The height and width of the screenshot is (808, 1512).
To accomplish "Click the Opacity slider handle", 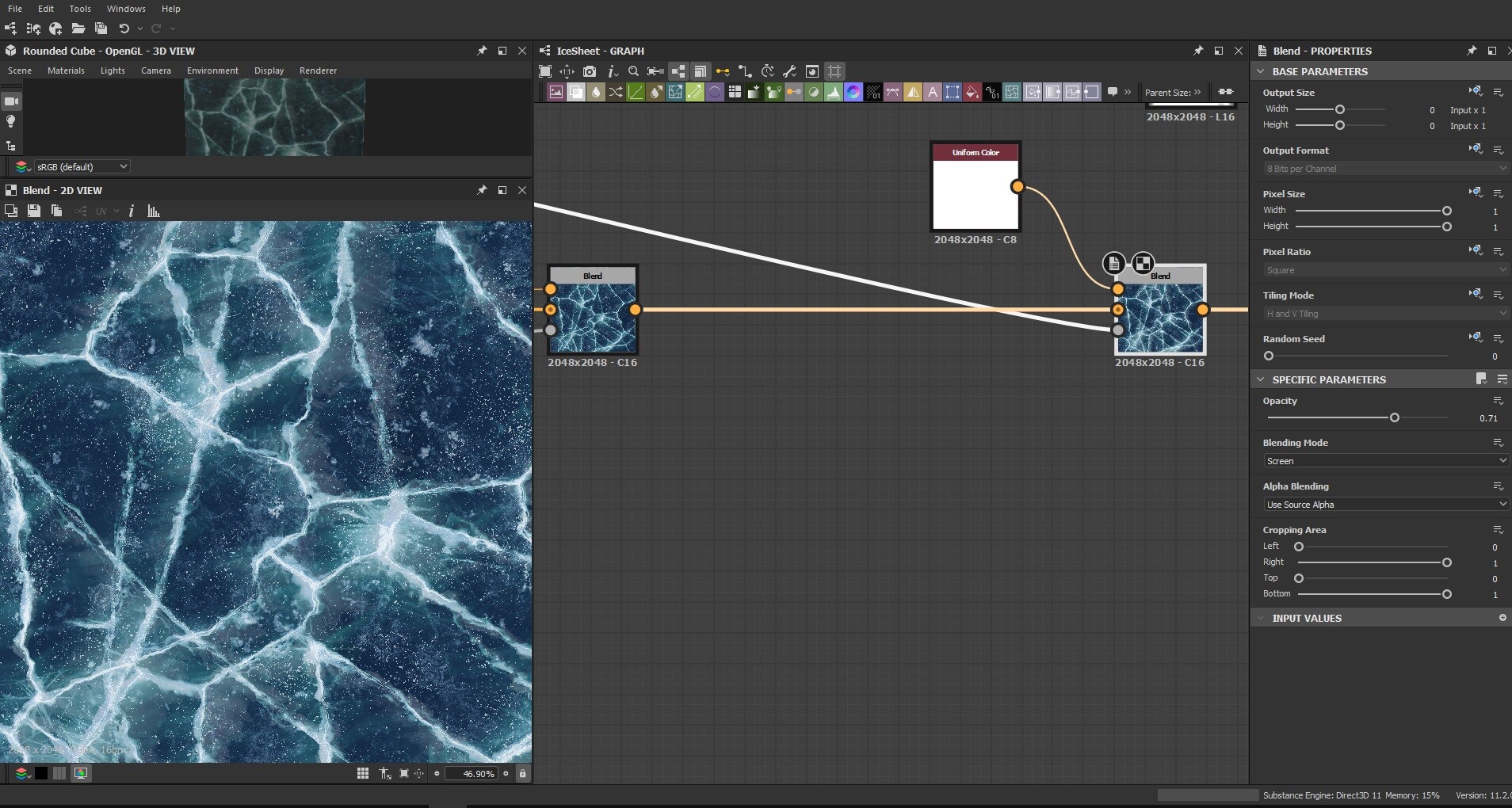I will [x=1394, y=417].
